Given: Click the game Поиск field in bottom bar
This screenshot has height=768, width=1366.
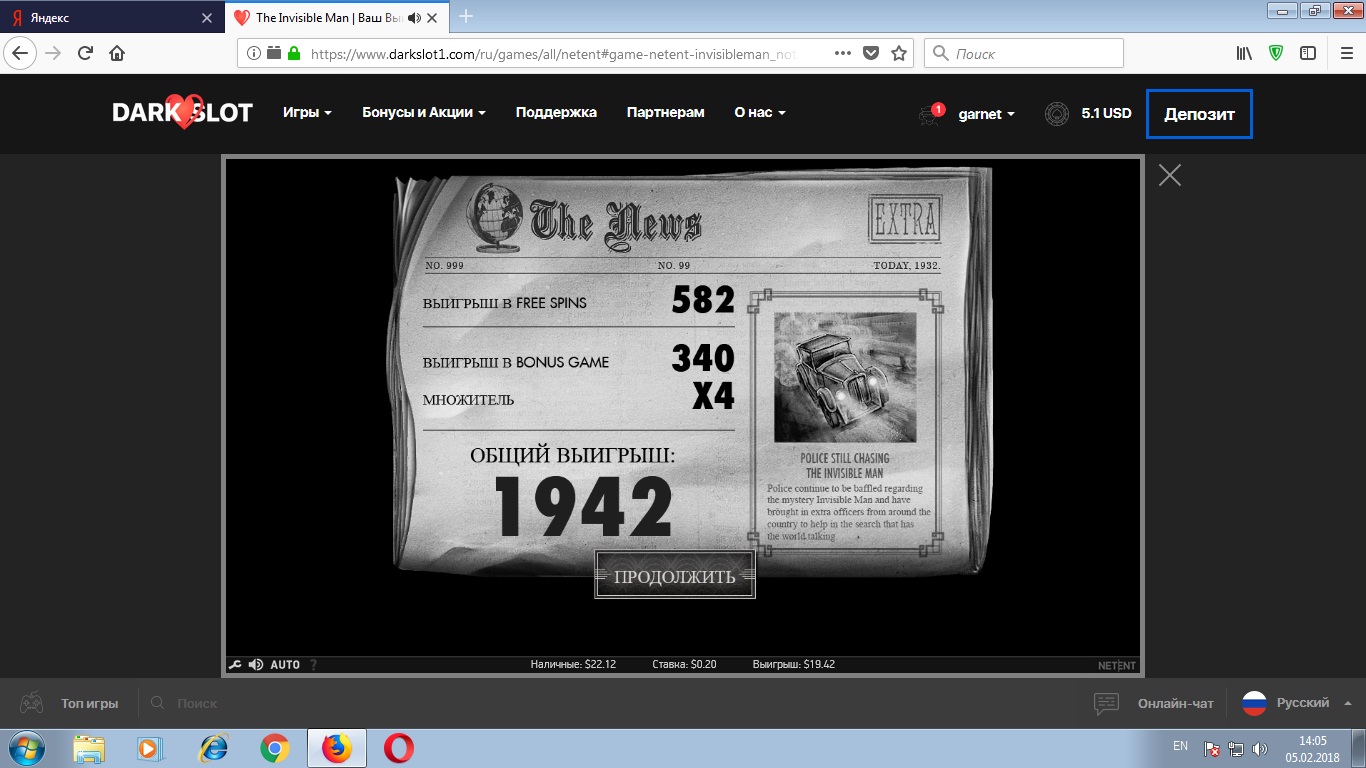Looking at the screenshot, I should (x=197, y=703).
